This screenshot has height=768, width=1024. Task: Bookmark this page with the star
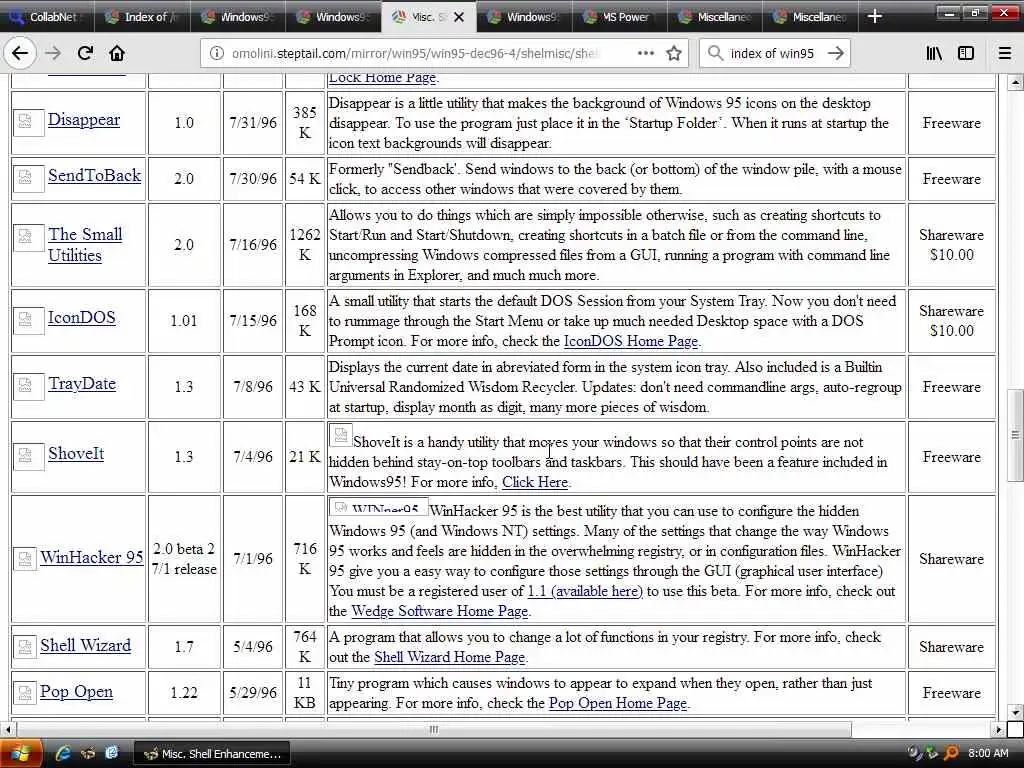click(x=674, y=54)
